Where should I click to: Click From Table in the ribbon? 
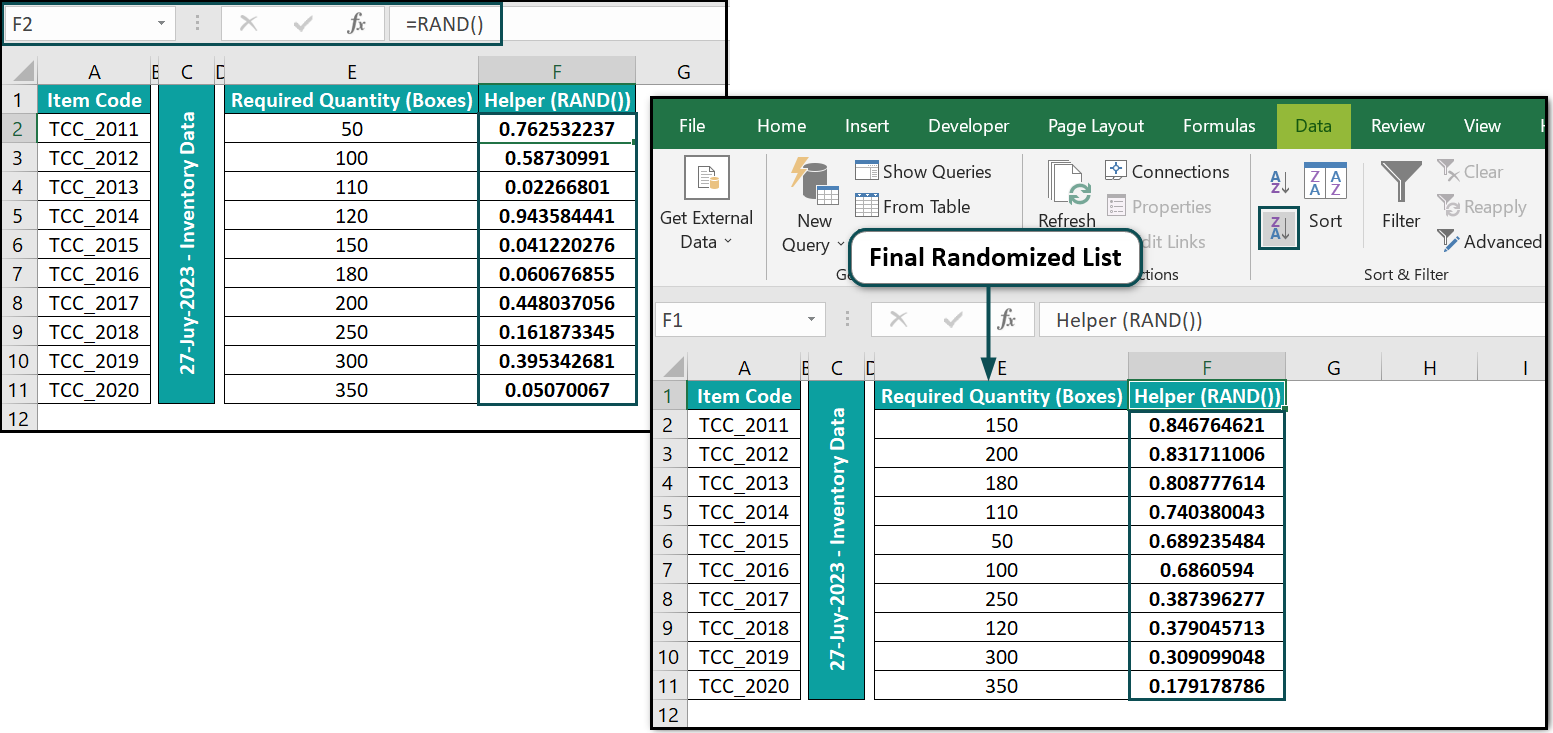[x=912, y=206]
